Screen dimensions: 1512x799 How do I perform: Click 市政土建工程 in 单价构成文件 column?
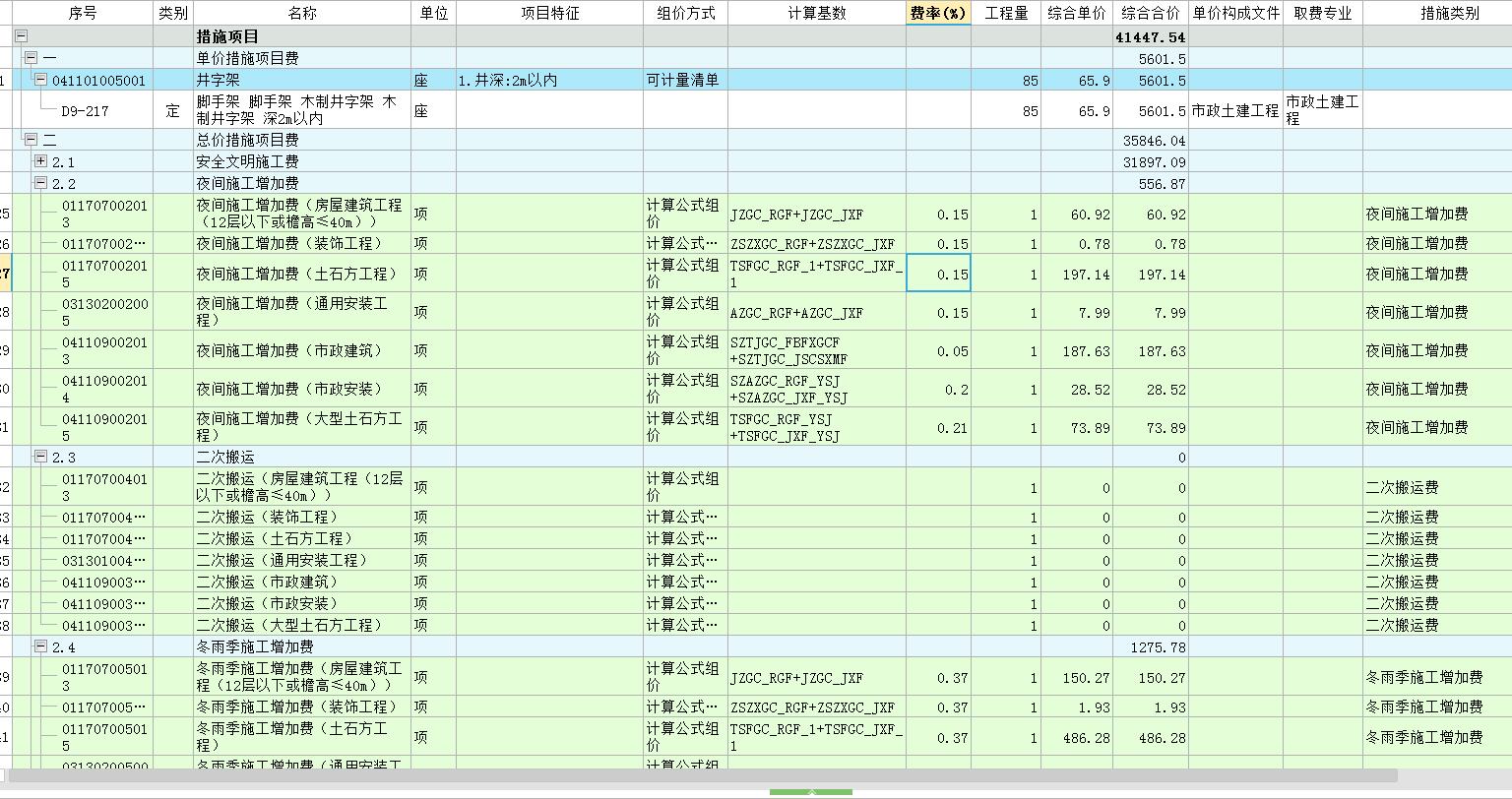[1235, 110]
